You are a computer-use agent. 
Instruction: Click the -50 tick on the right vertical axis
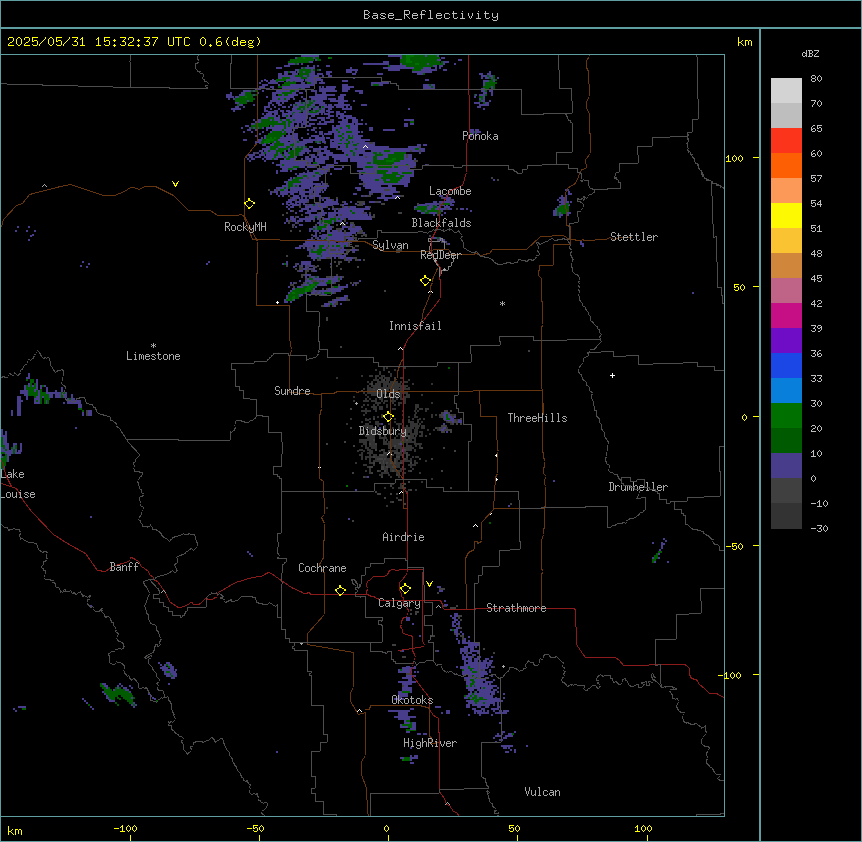pos(734,546)
